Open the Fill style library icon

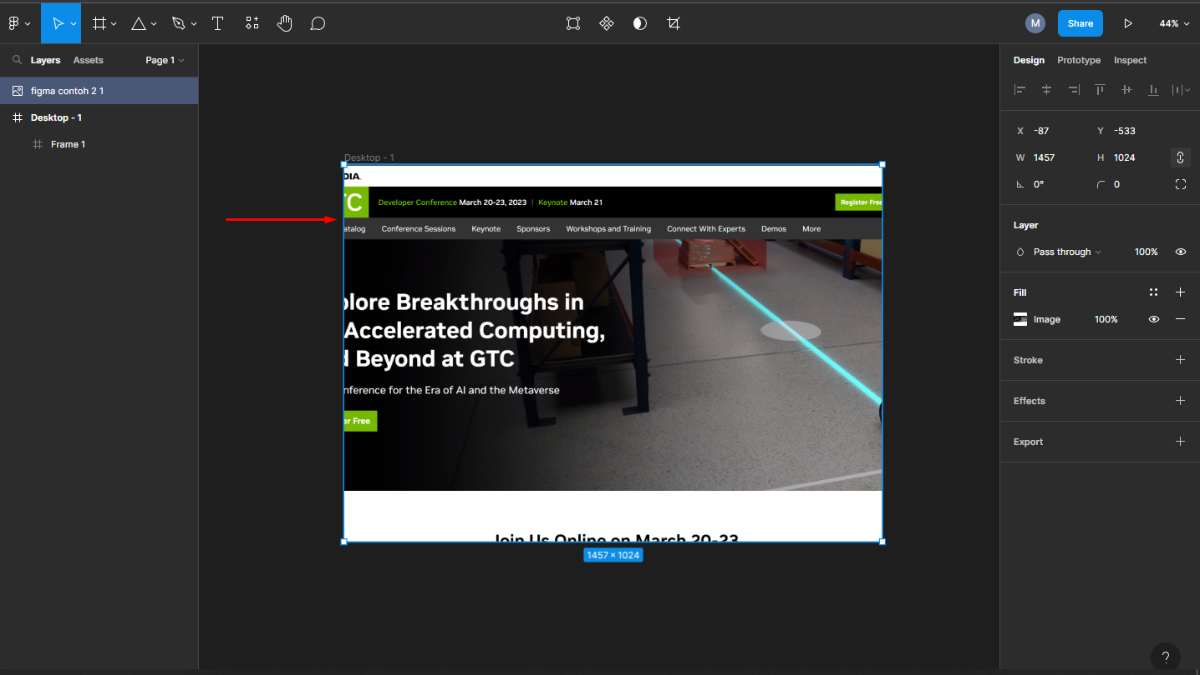[1153, 292]
